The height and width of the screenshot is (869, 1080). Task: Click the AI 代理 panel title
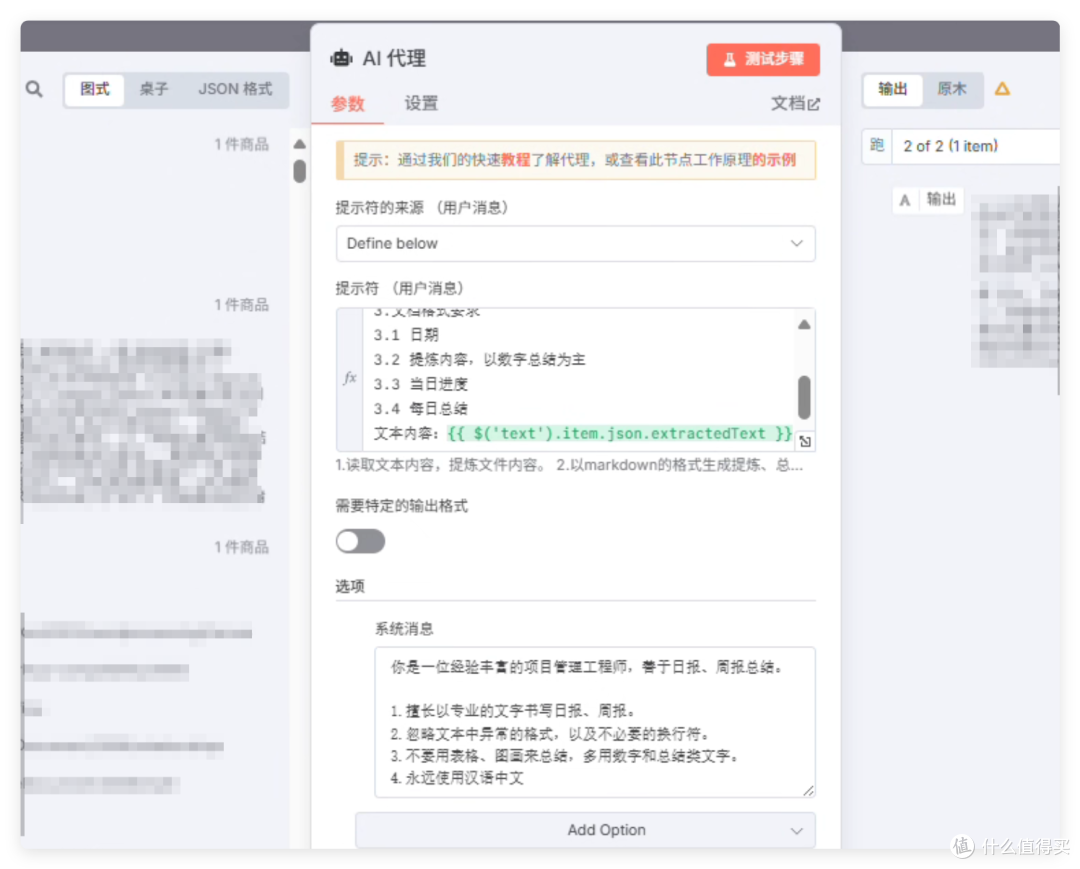(x=394, y=59)
